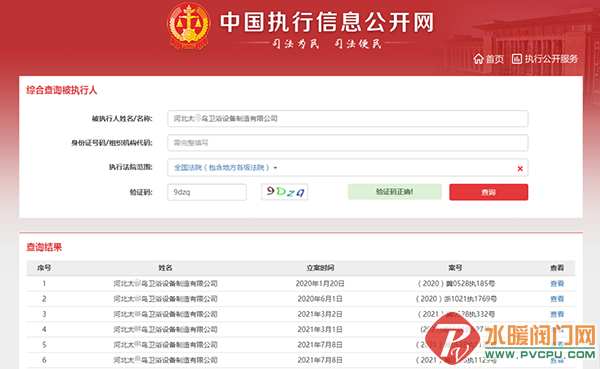Focus the 身份证号码/组织机构代码 input field
600x369 pixels.
pyautogui.click(x=347, y=143)
